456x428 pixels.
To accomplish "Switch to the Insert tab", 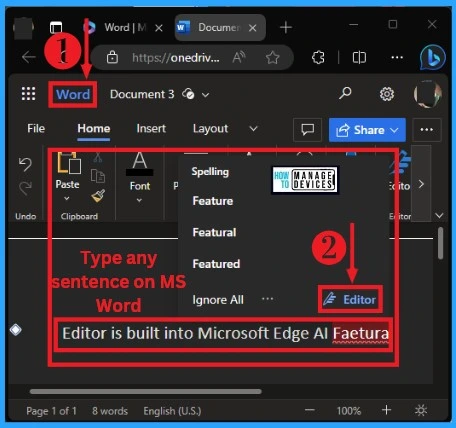I will click(151, 128).
